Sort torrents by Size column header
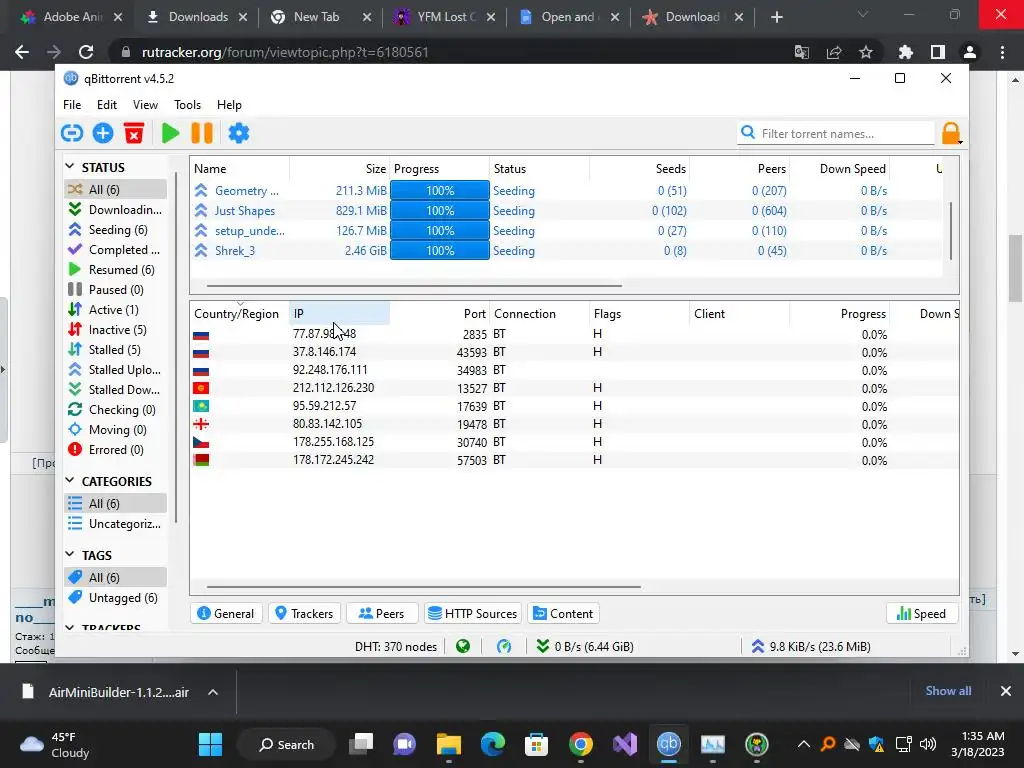Viewport: 1024px width, 768px height. (x=340, y=168)
